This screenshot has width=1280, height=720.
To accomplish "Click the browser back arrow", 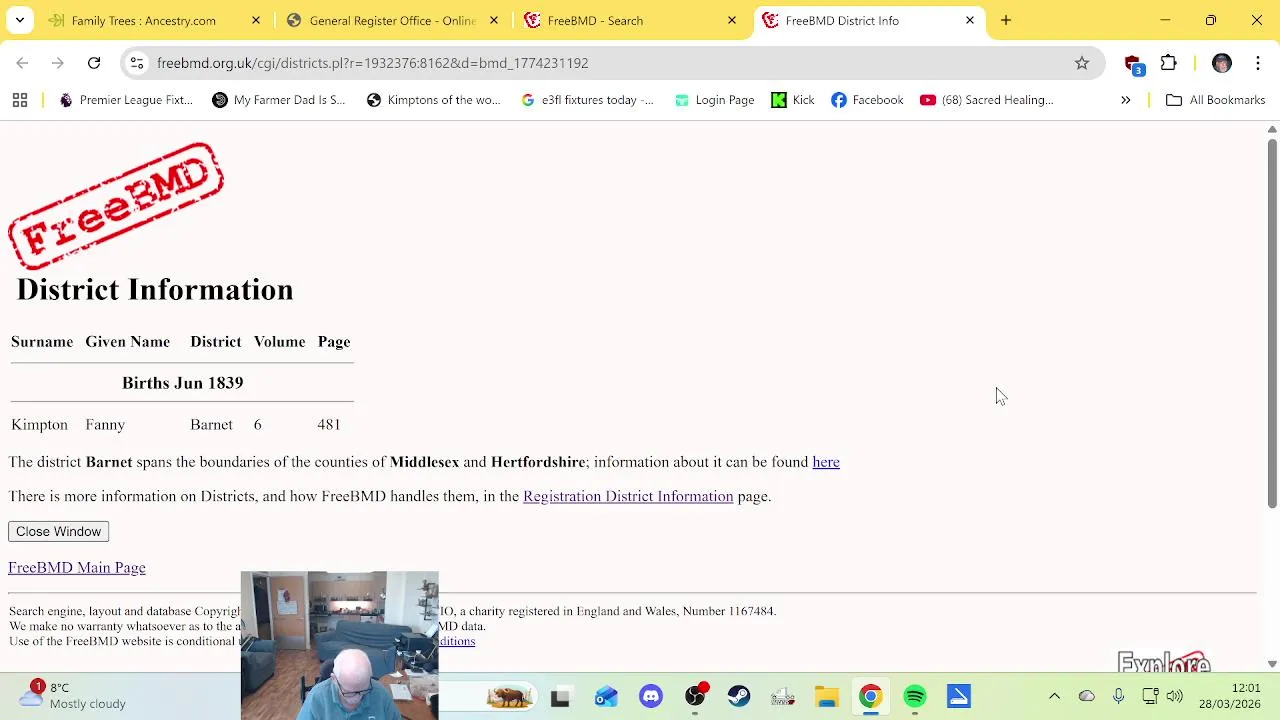I will point(22,63).
